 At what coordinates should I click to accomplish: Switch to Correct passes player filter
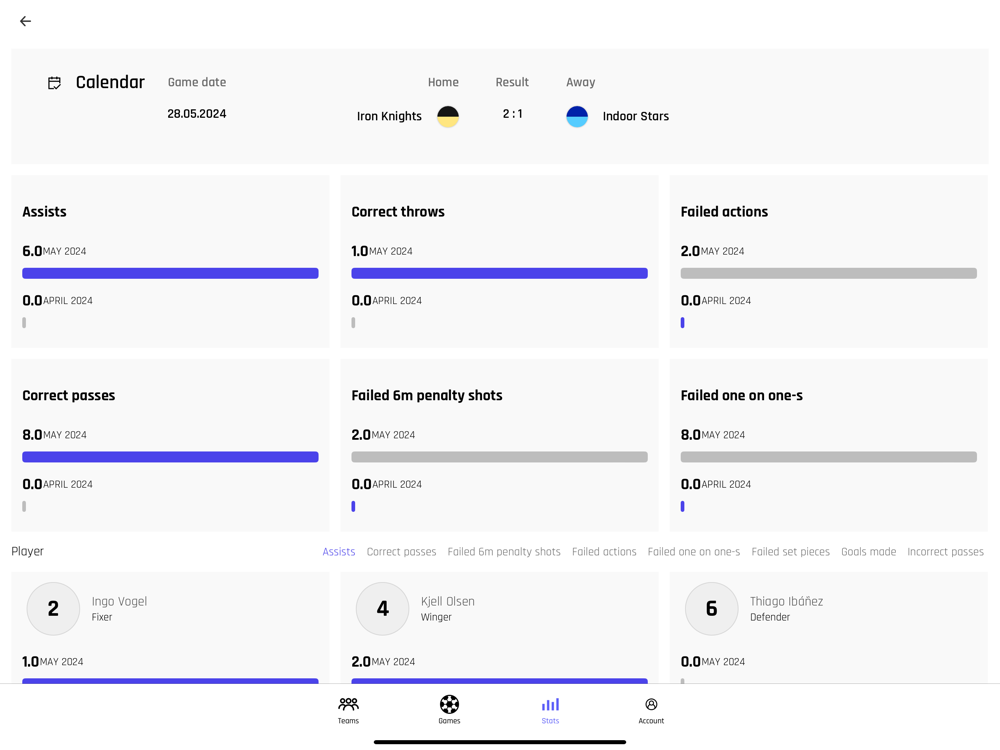click(x=401, y=552)
